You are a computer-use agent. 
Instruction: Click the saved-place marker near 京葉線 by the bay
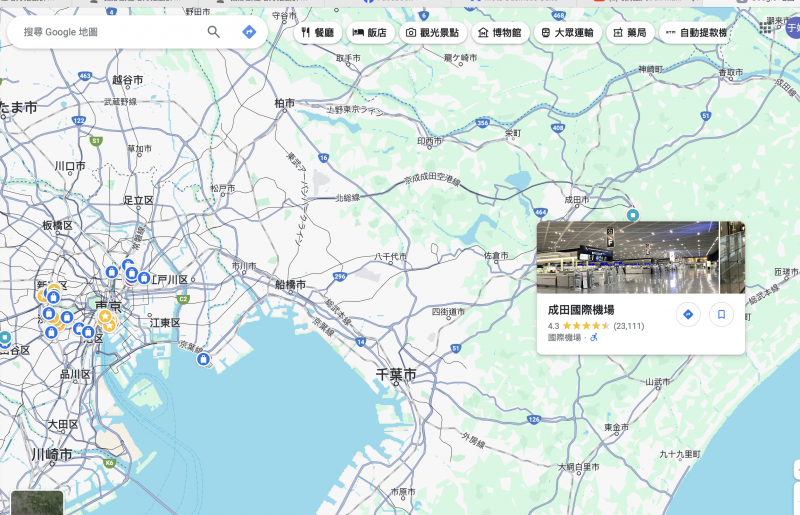[x=204, y=359]
